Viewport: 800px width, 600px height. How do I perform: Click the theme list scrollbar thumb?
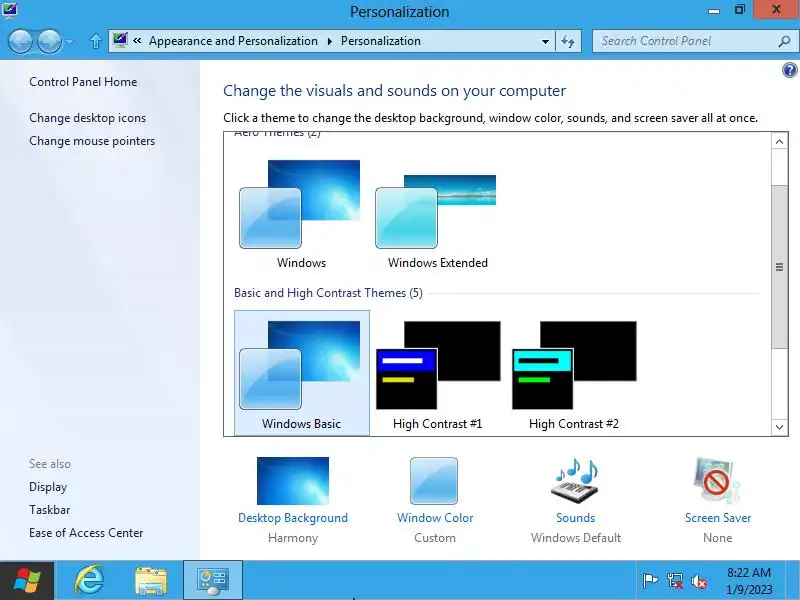pos(779,267)
